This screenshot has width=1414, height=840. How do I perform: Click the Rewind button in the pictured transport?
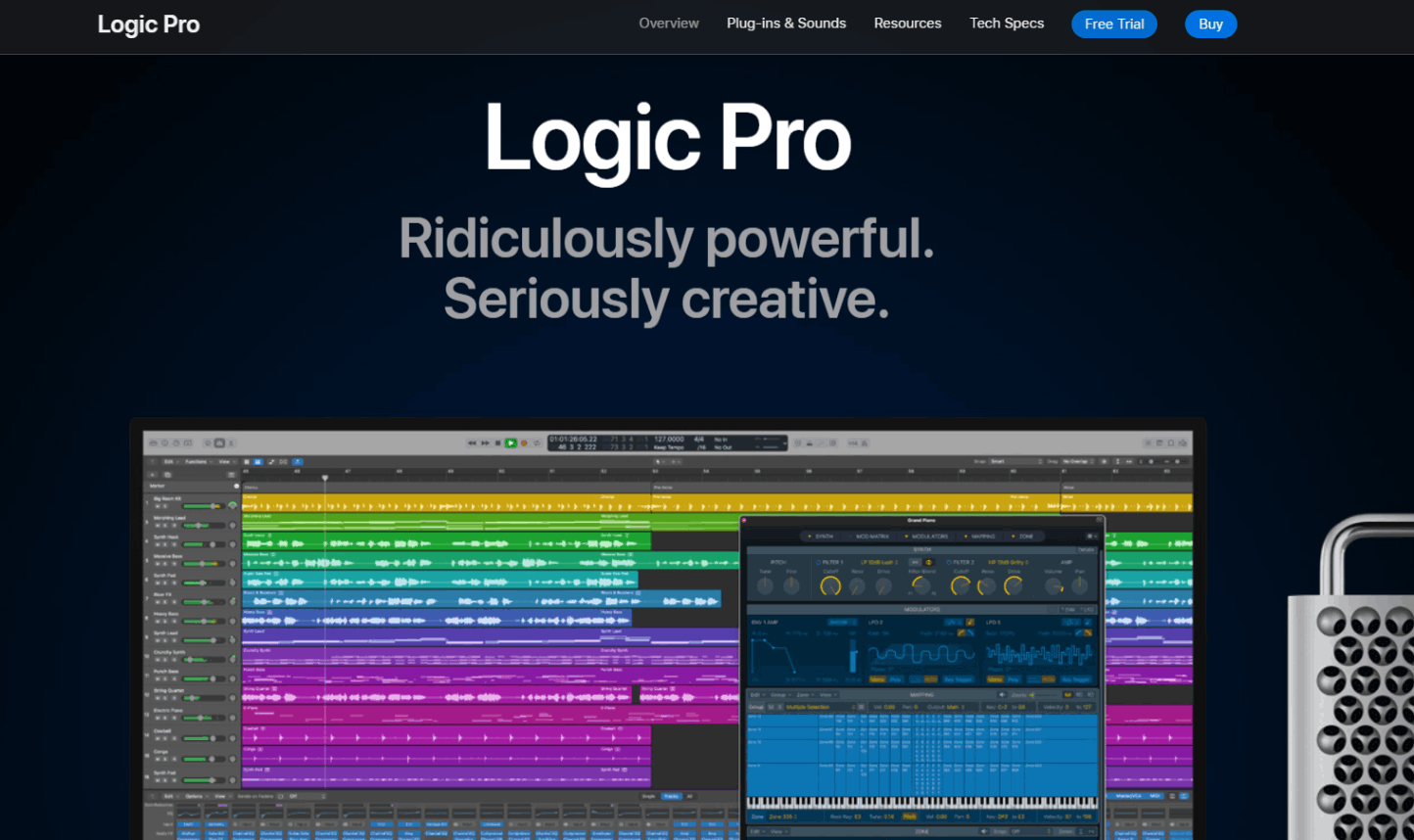(x=472, y=443)
